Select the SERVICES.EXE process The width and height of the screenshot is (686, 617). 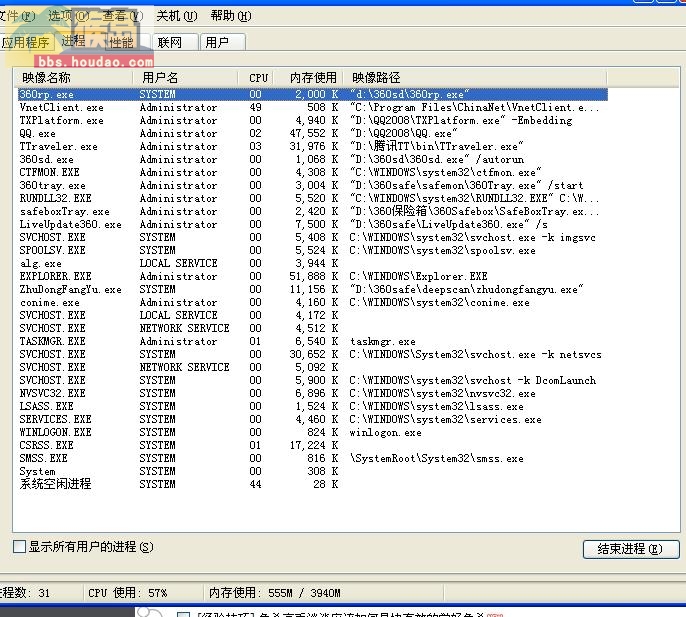point(312,419)
